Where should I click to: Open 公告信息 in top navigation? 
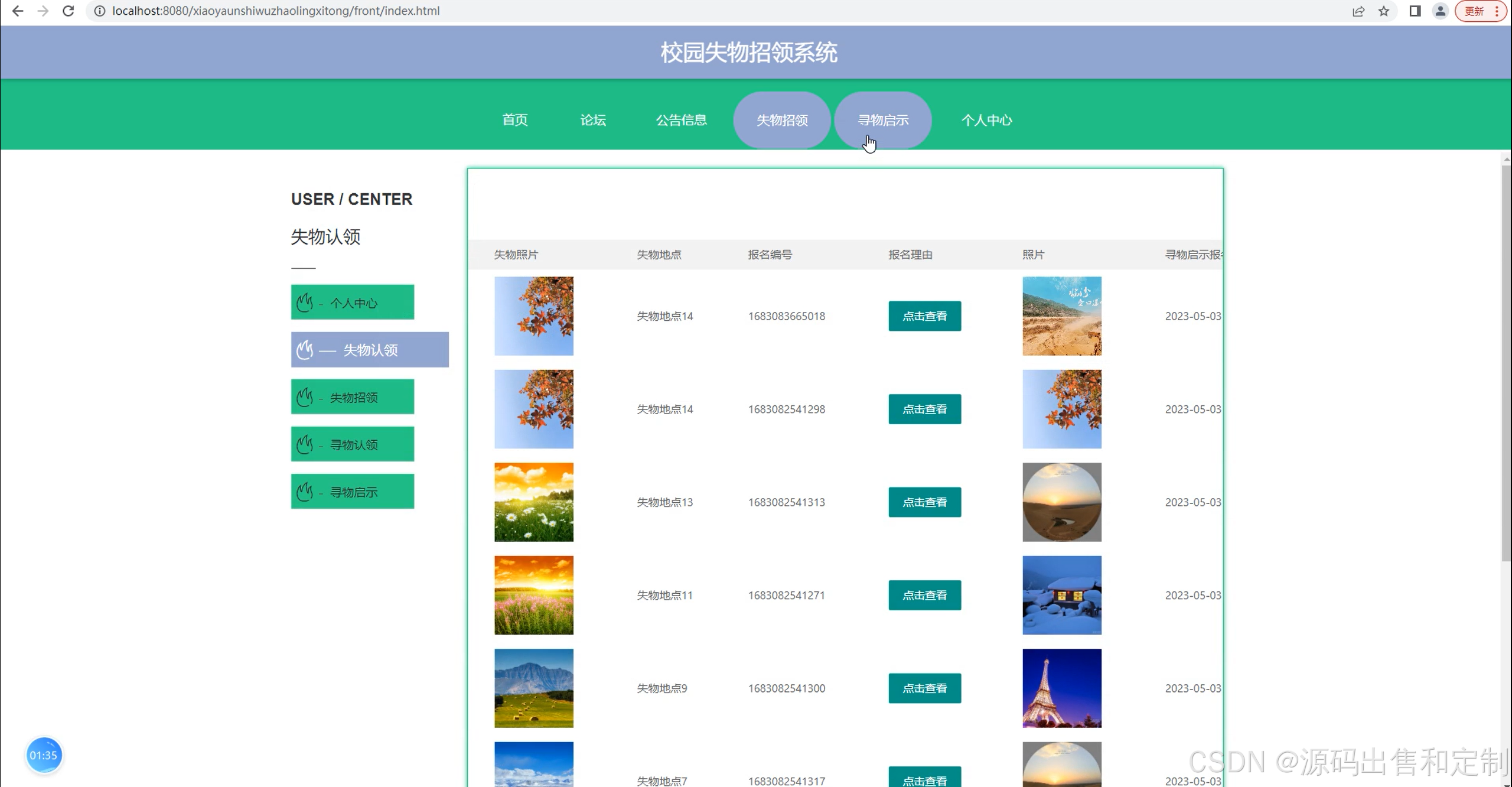click(x=681, y=120)
